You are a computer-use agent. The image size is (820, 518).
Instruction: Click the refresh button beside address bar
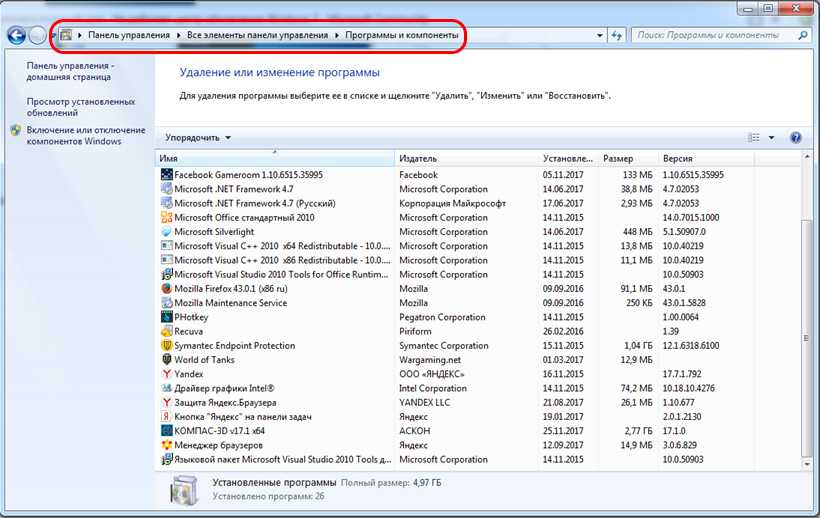tap(617, 36)
